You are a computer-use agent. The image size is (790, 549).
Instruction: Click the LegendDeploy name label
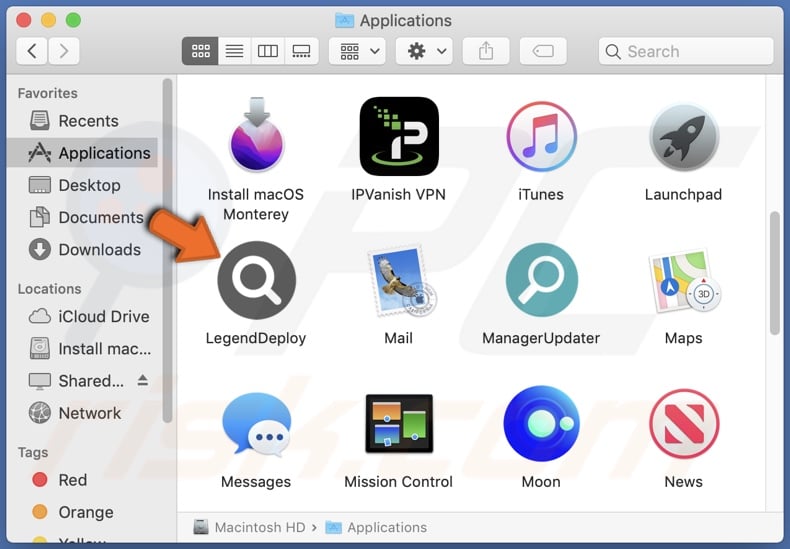pyautogui.click(x=256, y=338)
